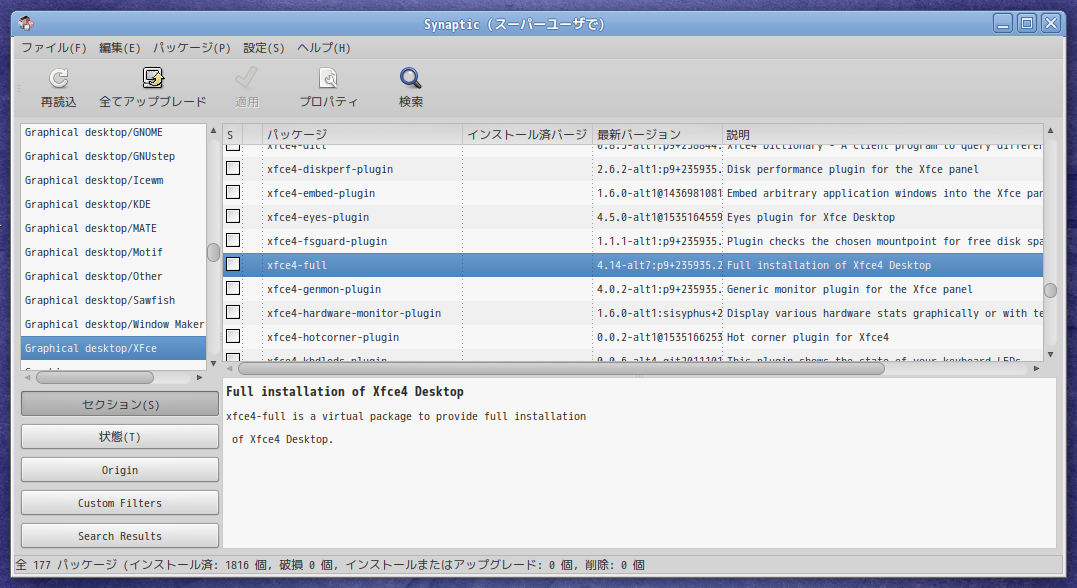Click the section list scroll-left arrow
This screenshot has height=588, width=1077.
click(x=27, y=377)
